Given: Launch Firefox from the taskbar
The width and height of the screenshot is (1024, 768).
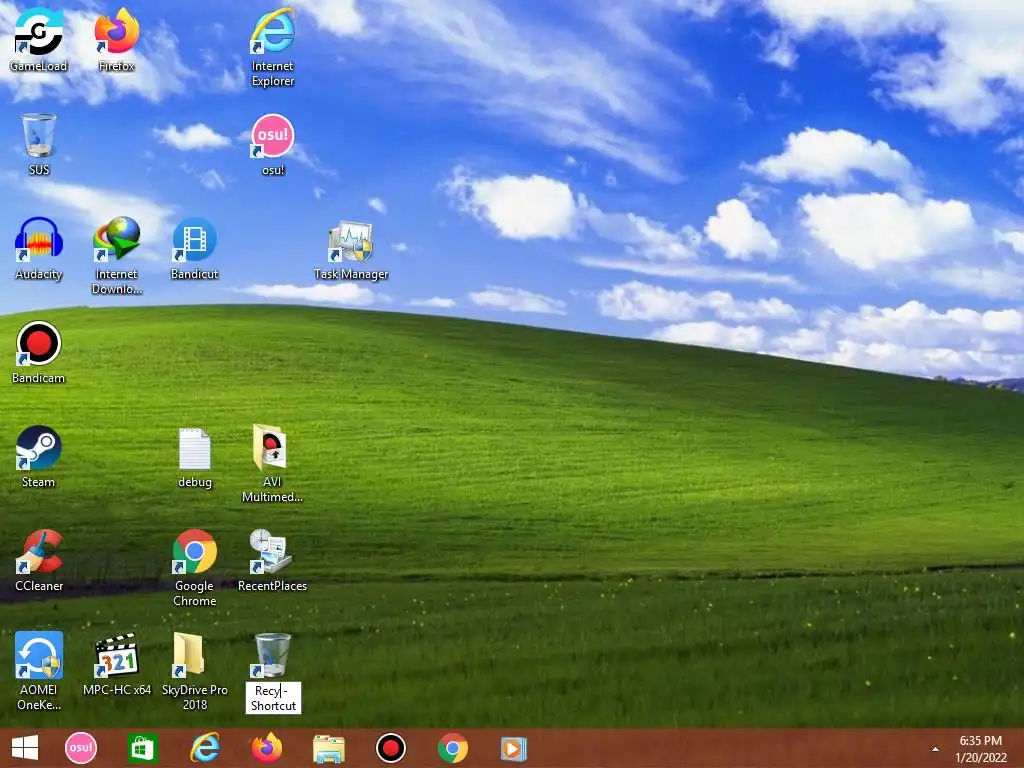Looking at the screenshot, I should pos(266,748).
